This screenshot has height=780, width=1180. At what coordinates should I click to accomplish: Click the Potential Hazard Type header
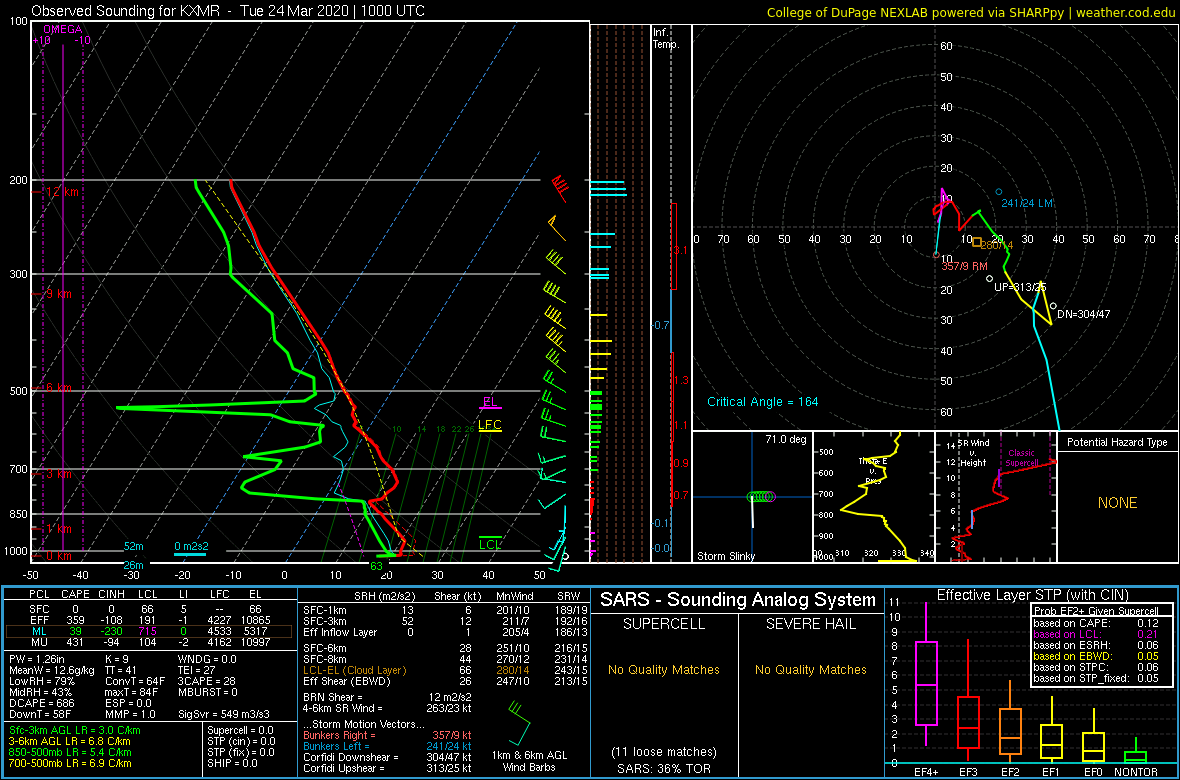[x=1118, y=442]
